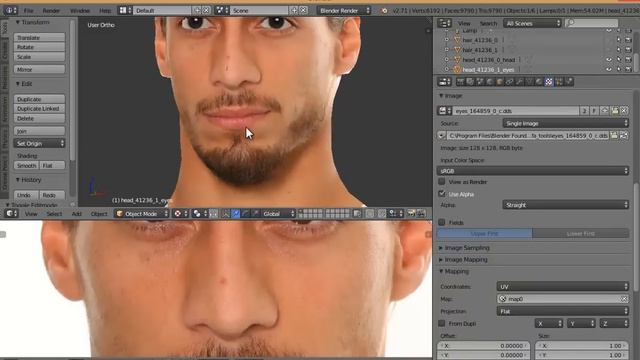Open the Render properties tab icon
The height and width of the screenshot is (360, 640).
point(460,82)
